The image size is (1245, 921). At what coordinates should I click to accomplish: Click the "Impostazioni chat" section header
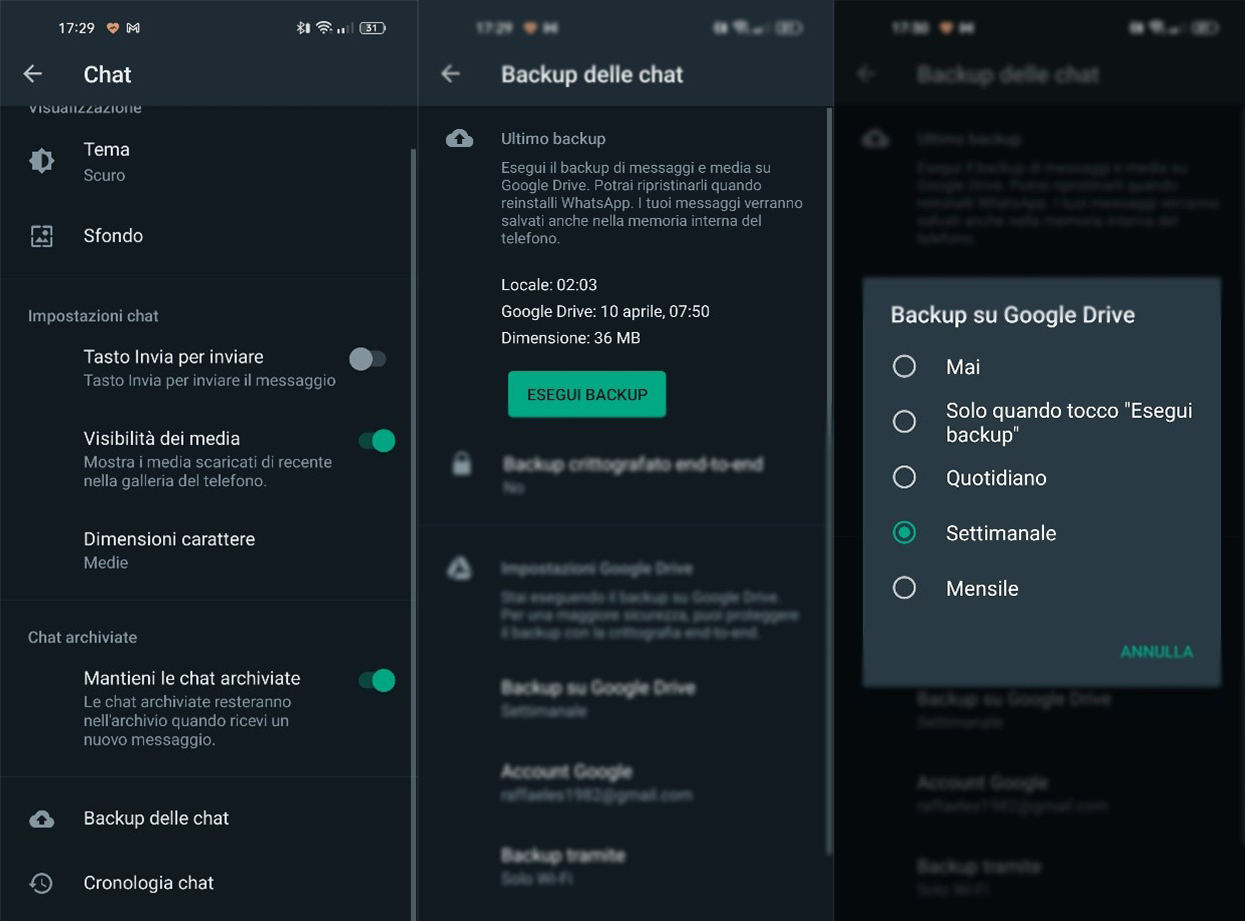click(x=93, y=316)
